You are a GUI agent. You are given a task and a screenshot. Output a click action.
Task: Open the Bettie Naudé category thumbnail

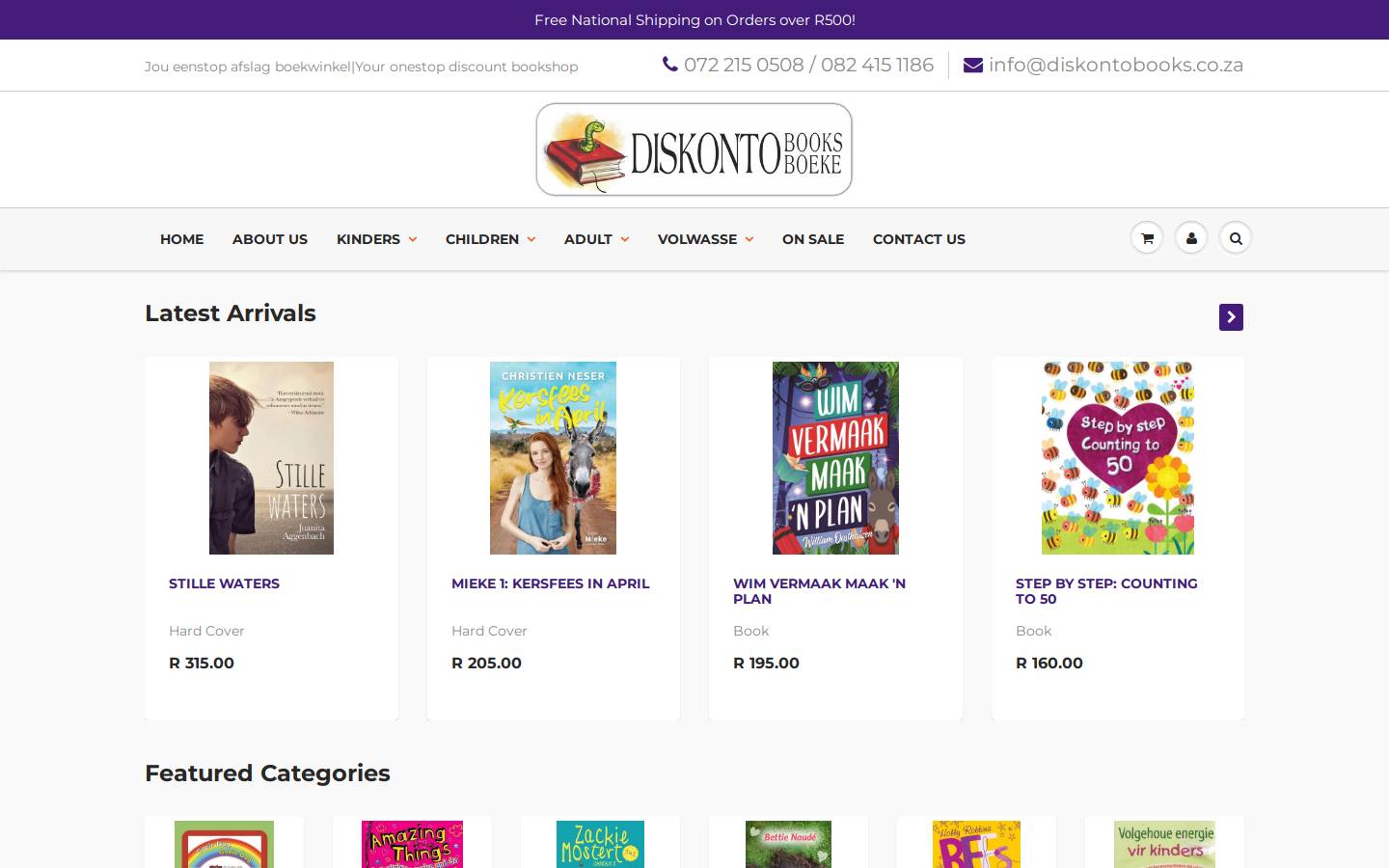pos(788,845)
